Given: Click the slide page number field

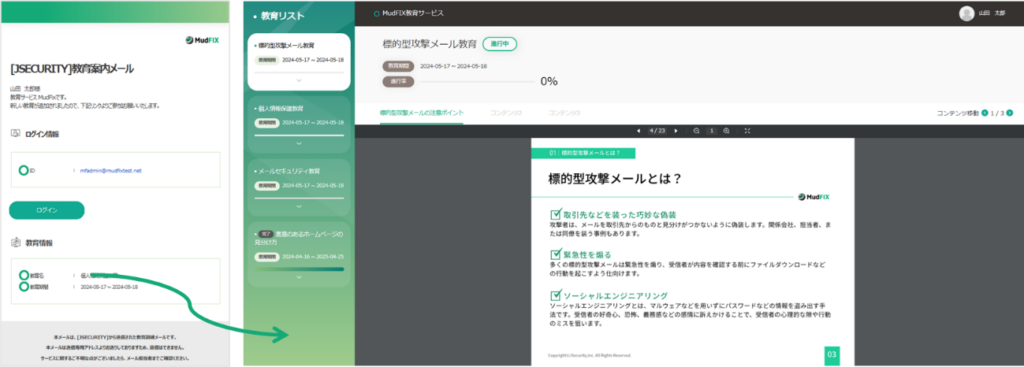Looking at the screenshot, I should [x=656, y=131].
